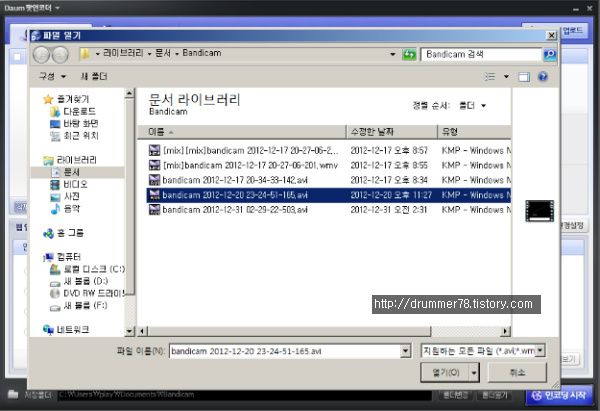Viewport: 600px width, 411px height.
Task: Open the file type filter dropdown
Action: [540, 350]
